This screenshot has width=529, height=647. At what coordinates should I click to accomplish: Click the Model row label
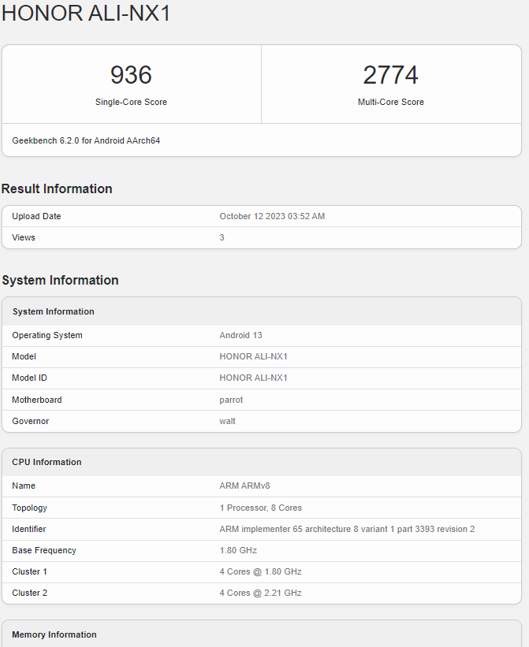[x=24, y=357]
